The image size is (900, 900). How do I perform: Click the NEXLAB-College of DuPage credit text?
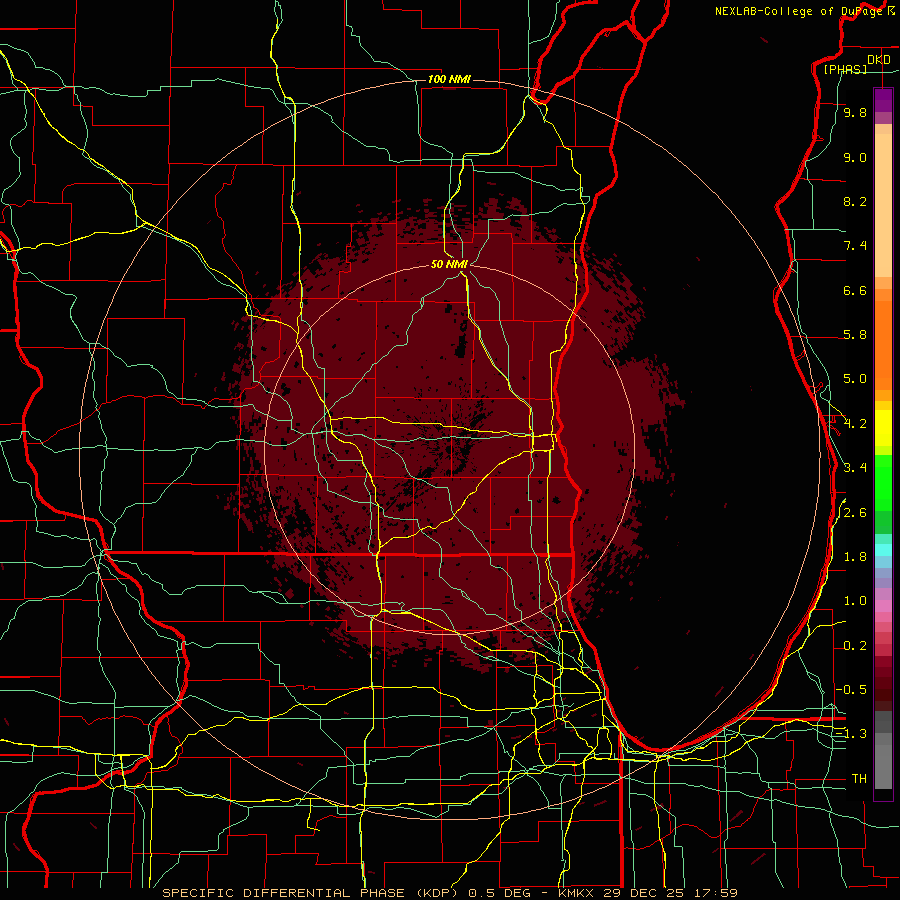click(804, 11)
